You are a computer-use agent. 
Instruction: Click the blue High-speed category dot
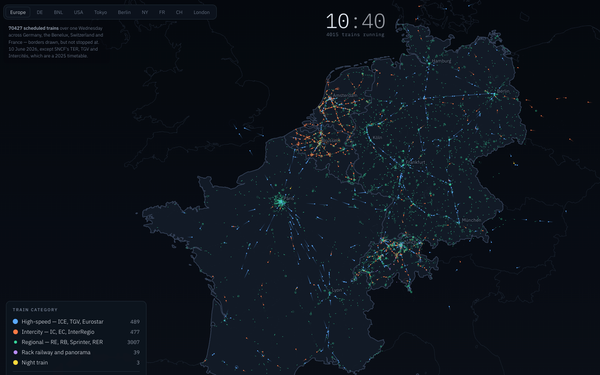pyautogui.click(x=15, y=322)
